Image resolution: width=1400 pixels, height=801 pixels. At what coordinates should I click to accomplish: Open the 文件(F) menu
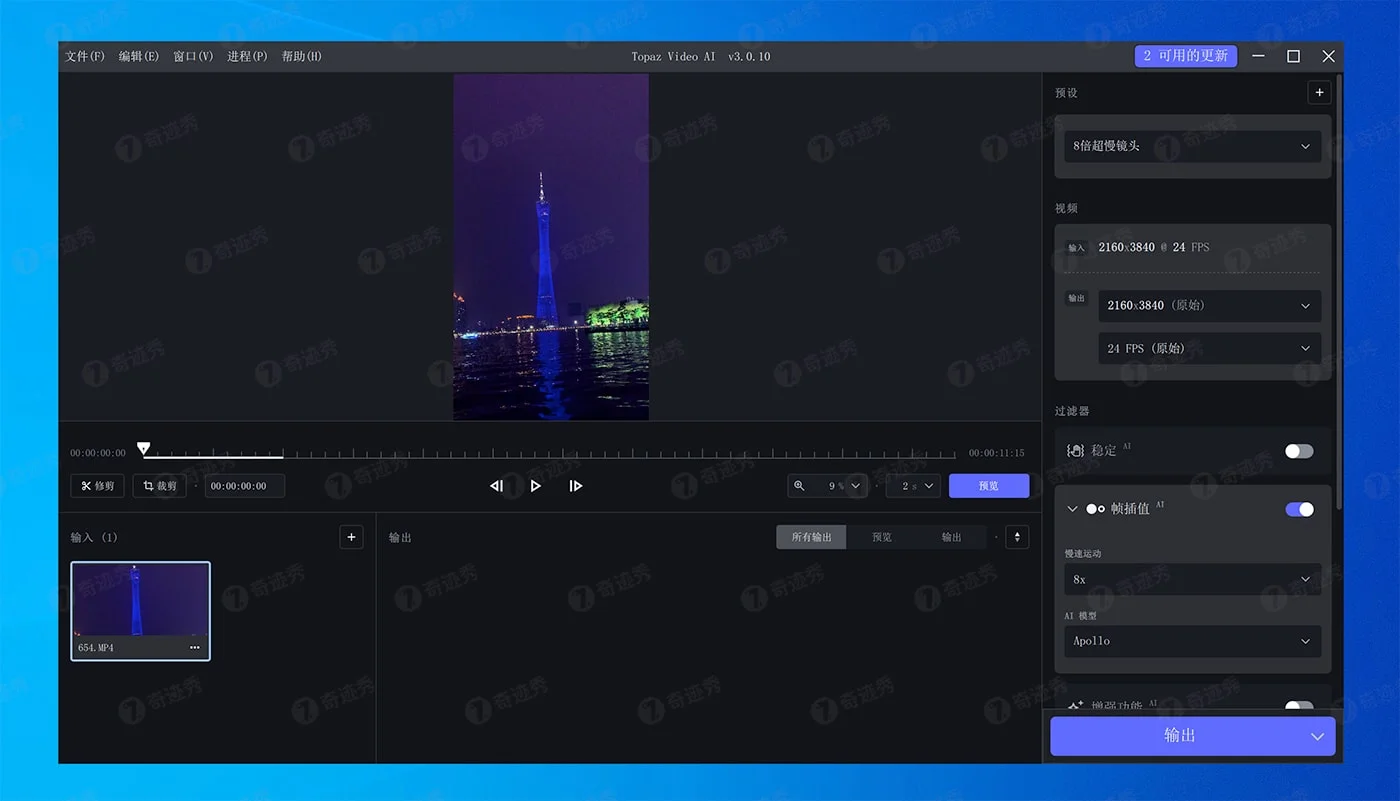click(x=85, y=57)
